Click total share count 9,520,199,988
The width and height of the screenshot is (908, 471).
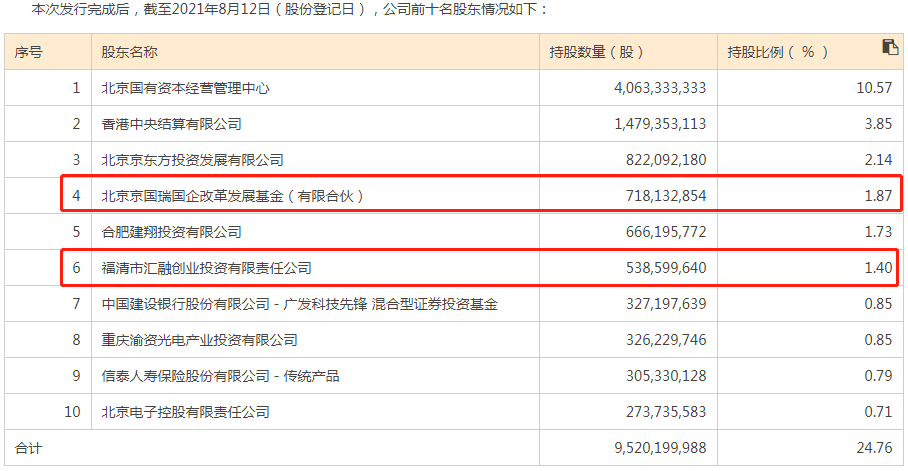660,448
